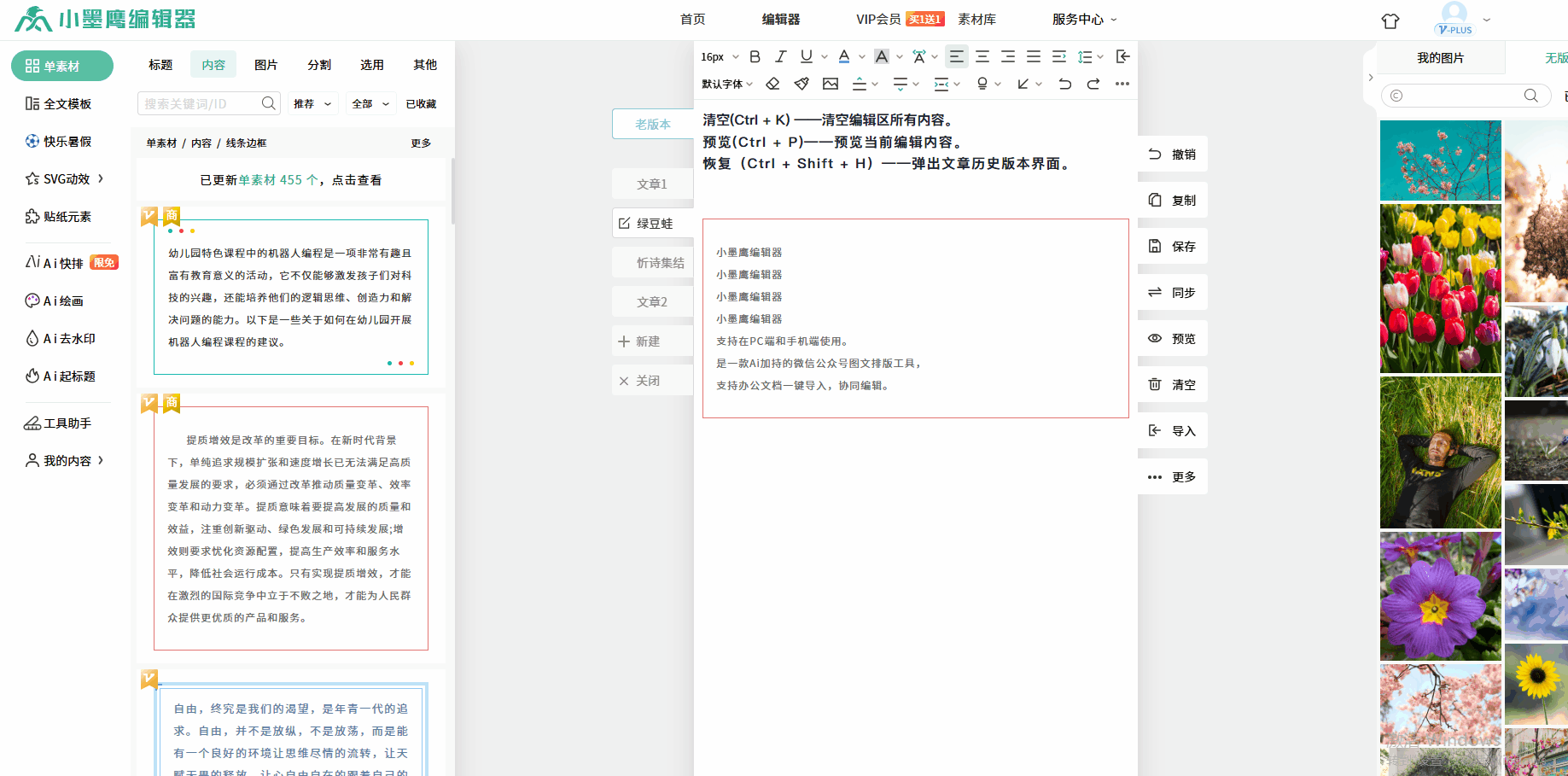Click the collapse-toolbar arrow icon
1568x776 pixels.
(x=1123, y=56)
